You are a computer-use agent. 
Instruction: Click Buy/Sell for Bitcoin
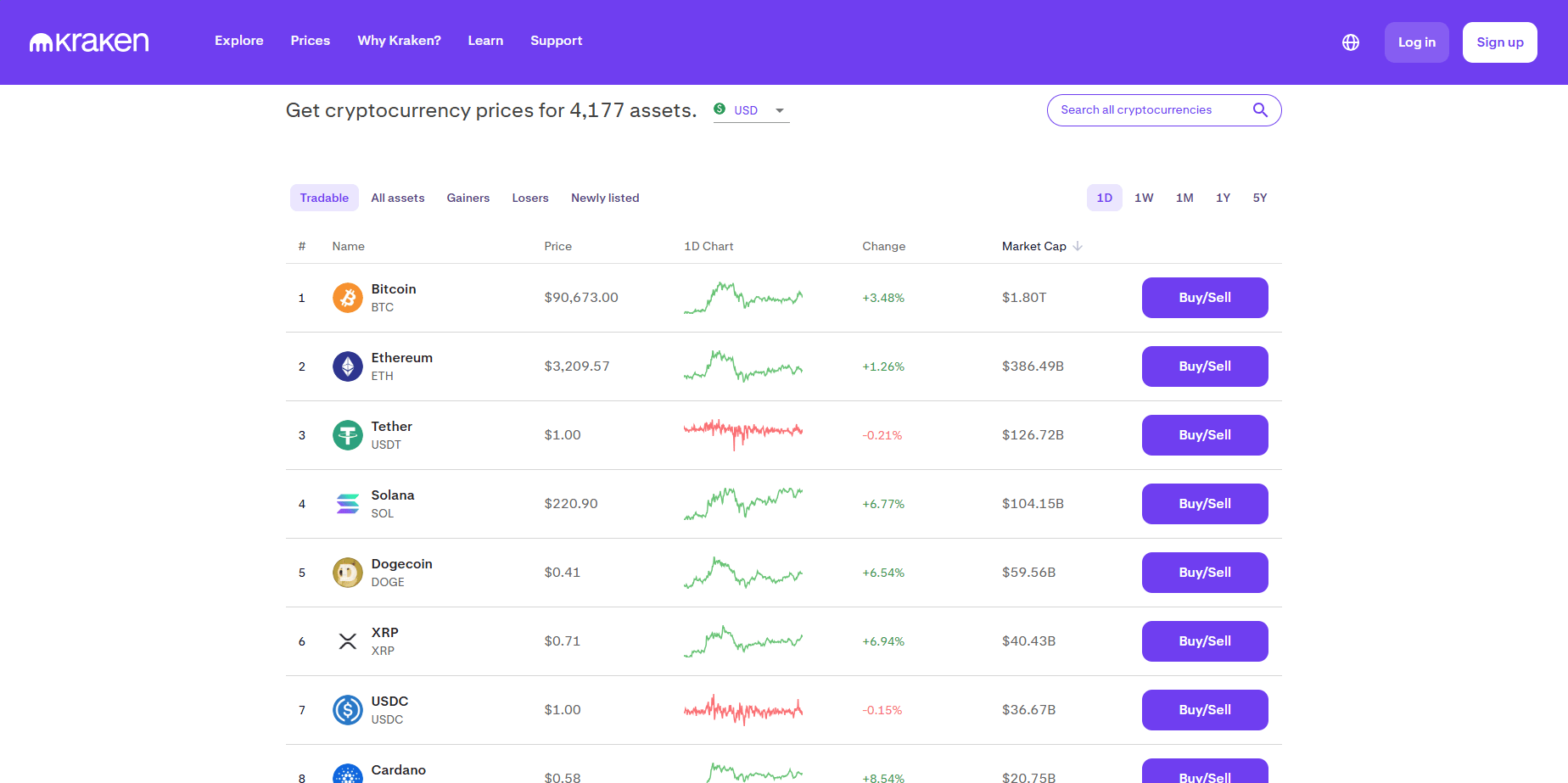(1205, 298)
